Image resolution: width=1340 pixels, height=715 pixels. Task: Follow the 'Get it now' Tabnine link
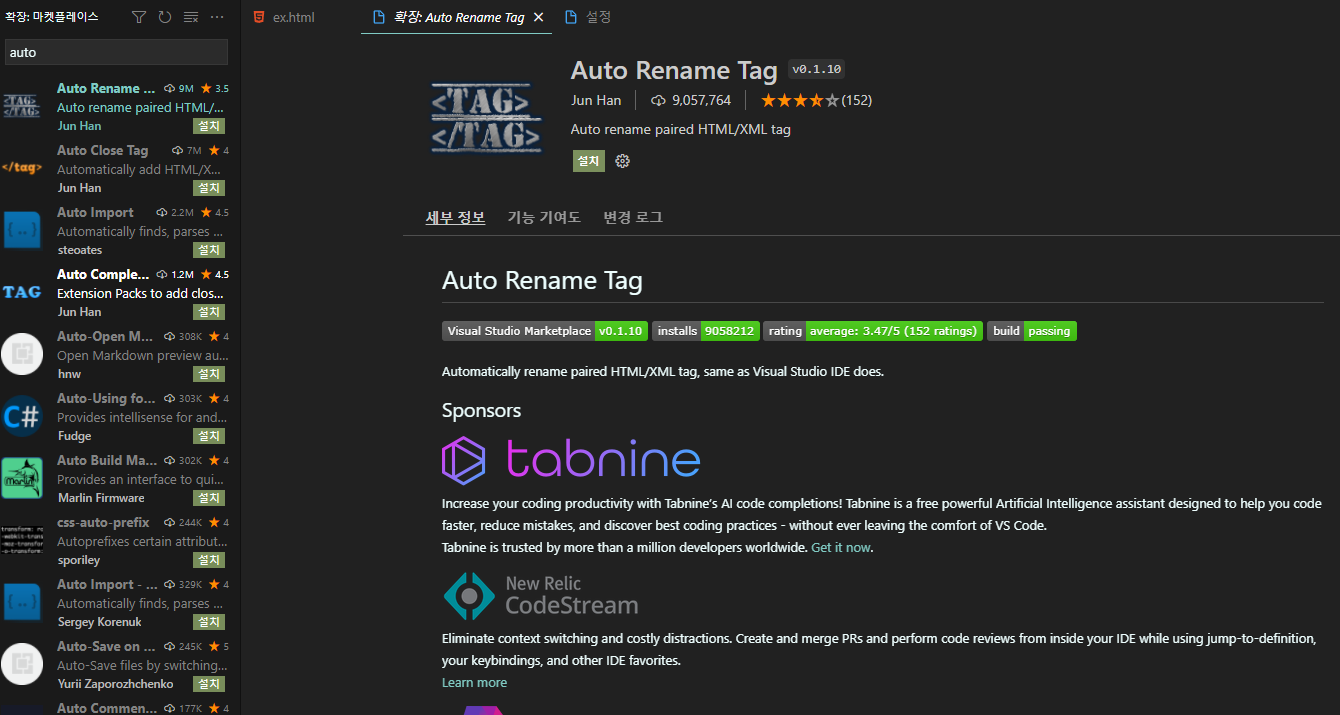tap(841, 548)
